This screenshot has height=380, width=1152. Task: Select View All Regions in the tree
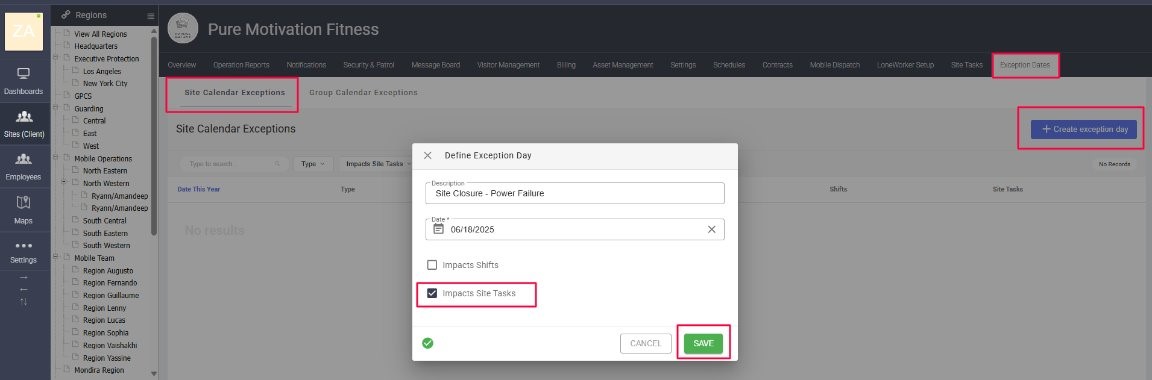[100, 34]
